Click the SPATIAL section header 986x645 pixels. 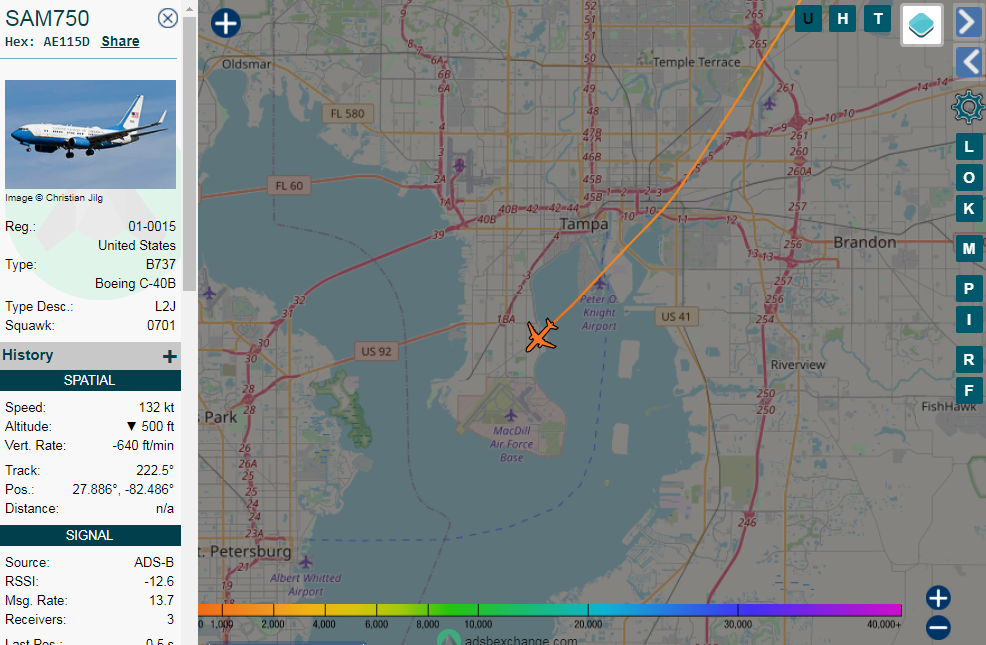pyautogui.click(x=90, y=380)
